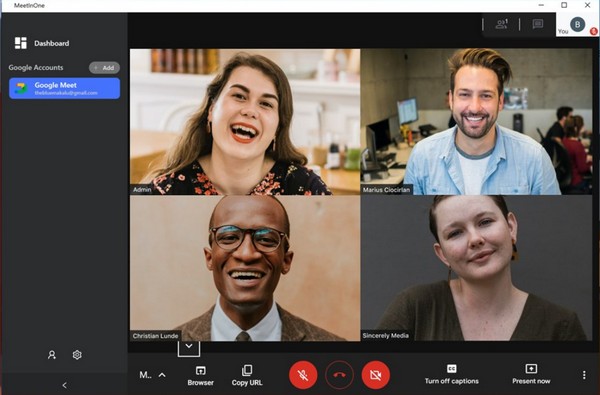Viewport: 600px width, 395px height.
Task: Open the meeting in Browser
Action: [201, 376]
